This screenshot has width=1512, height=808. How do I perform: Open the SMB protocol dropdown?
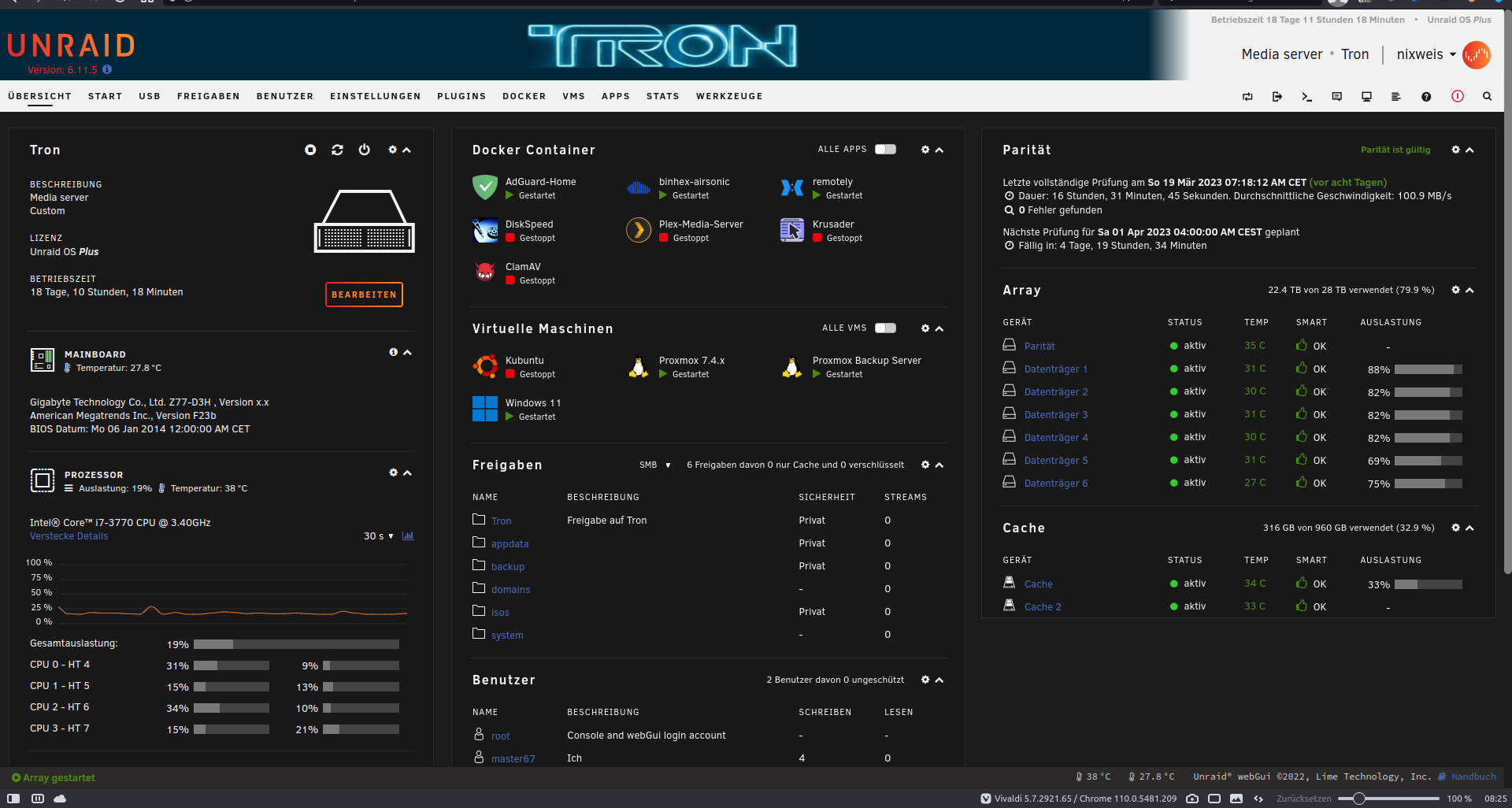[655, 465]
